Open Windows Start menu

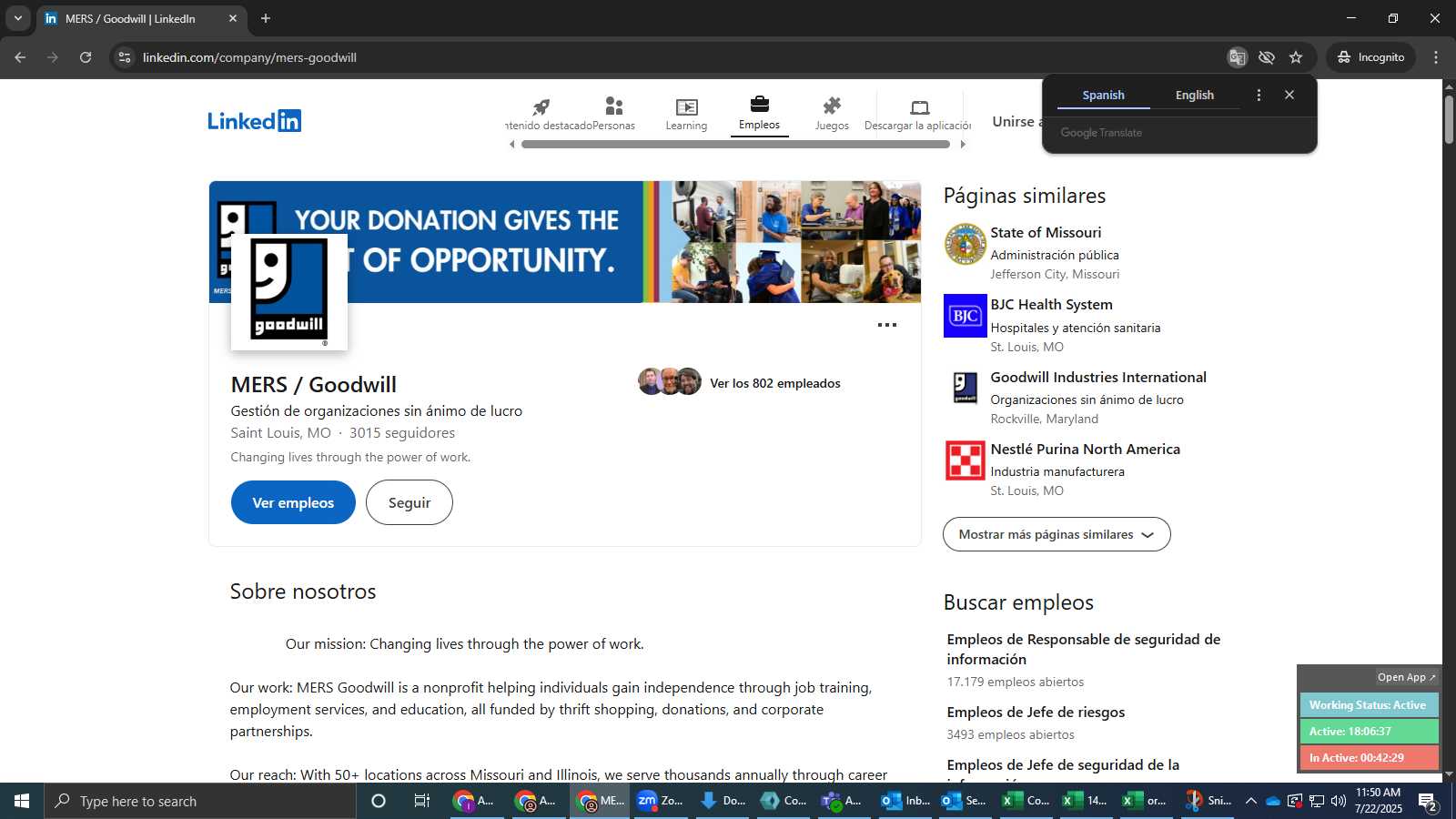[22, 801]
